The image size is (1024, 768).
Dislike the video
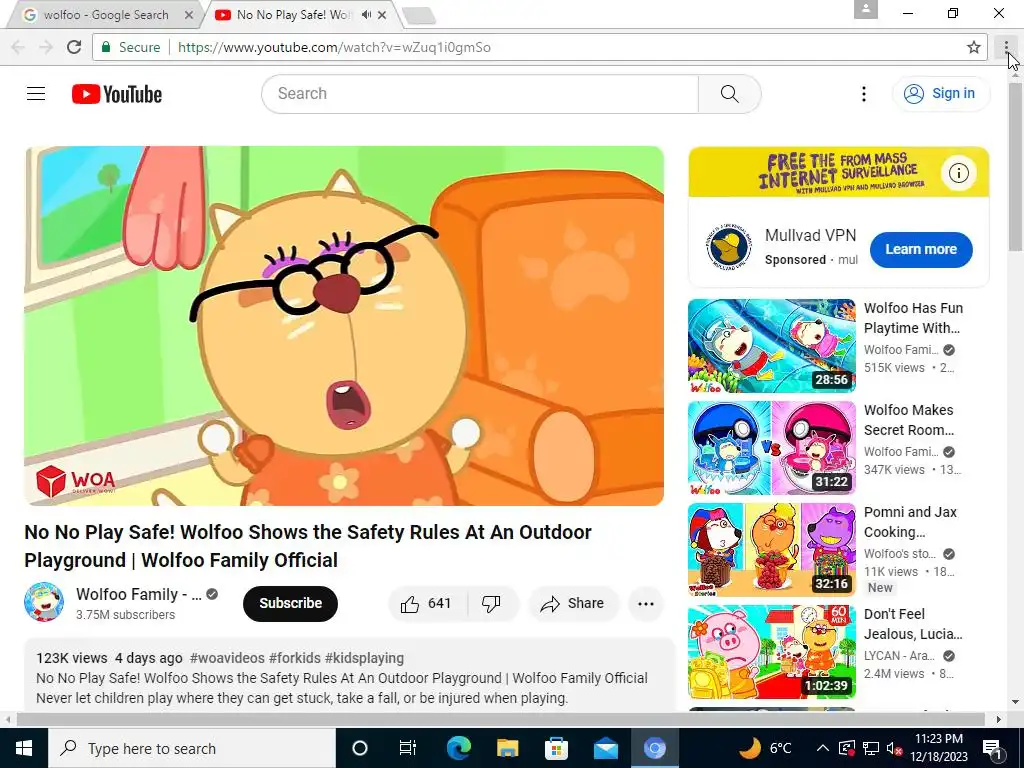pos(492,603)
